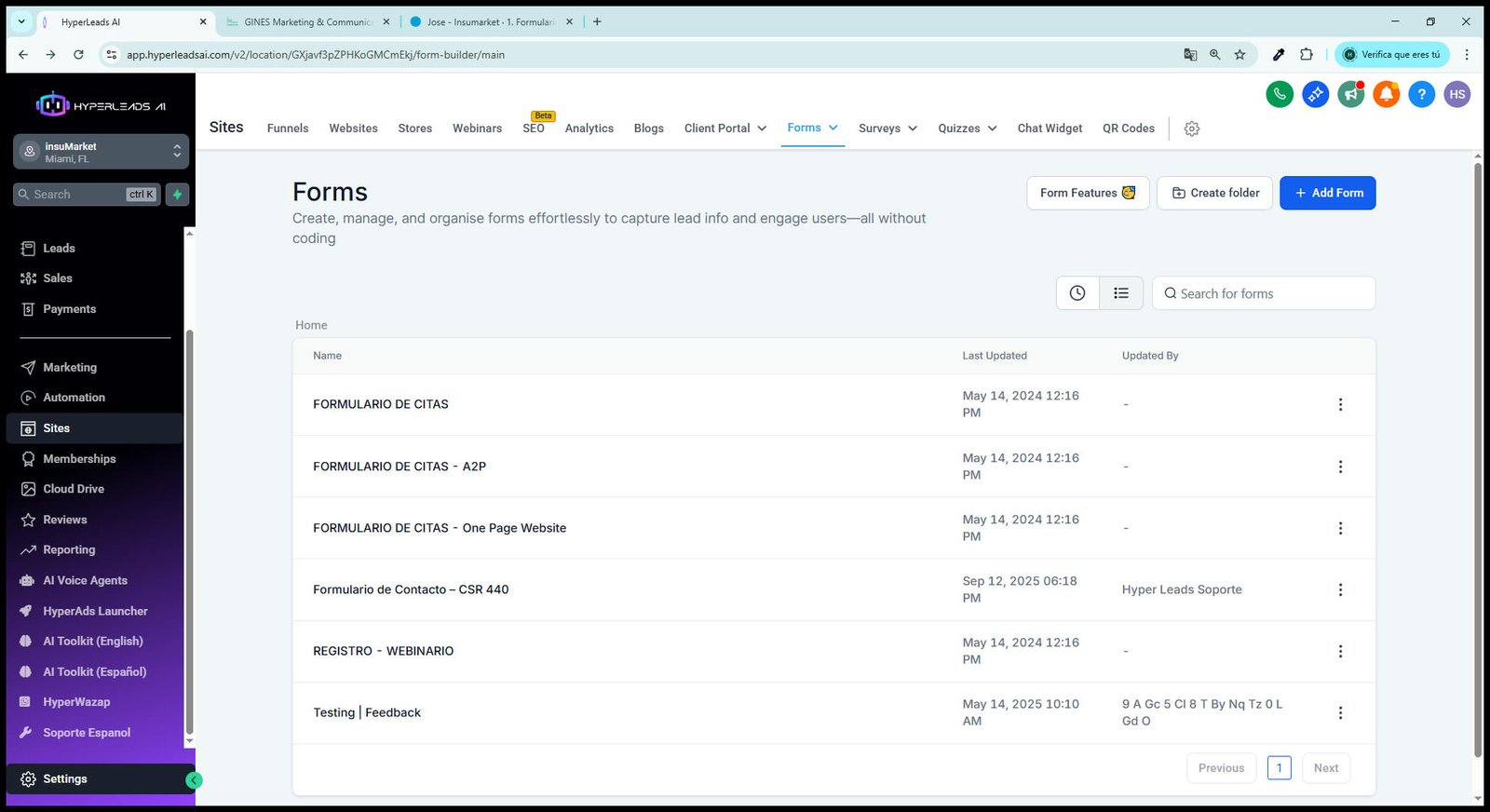Viewport: 1490px width, 812px height.
Task: Open options menu for REGISTRO - WEBINARIO row
Action: 1340,651
